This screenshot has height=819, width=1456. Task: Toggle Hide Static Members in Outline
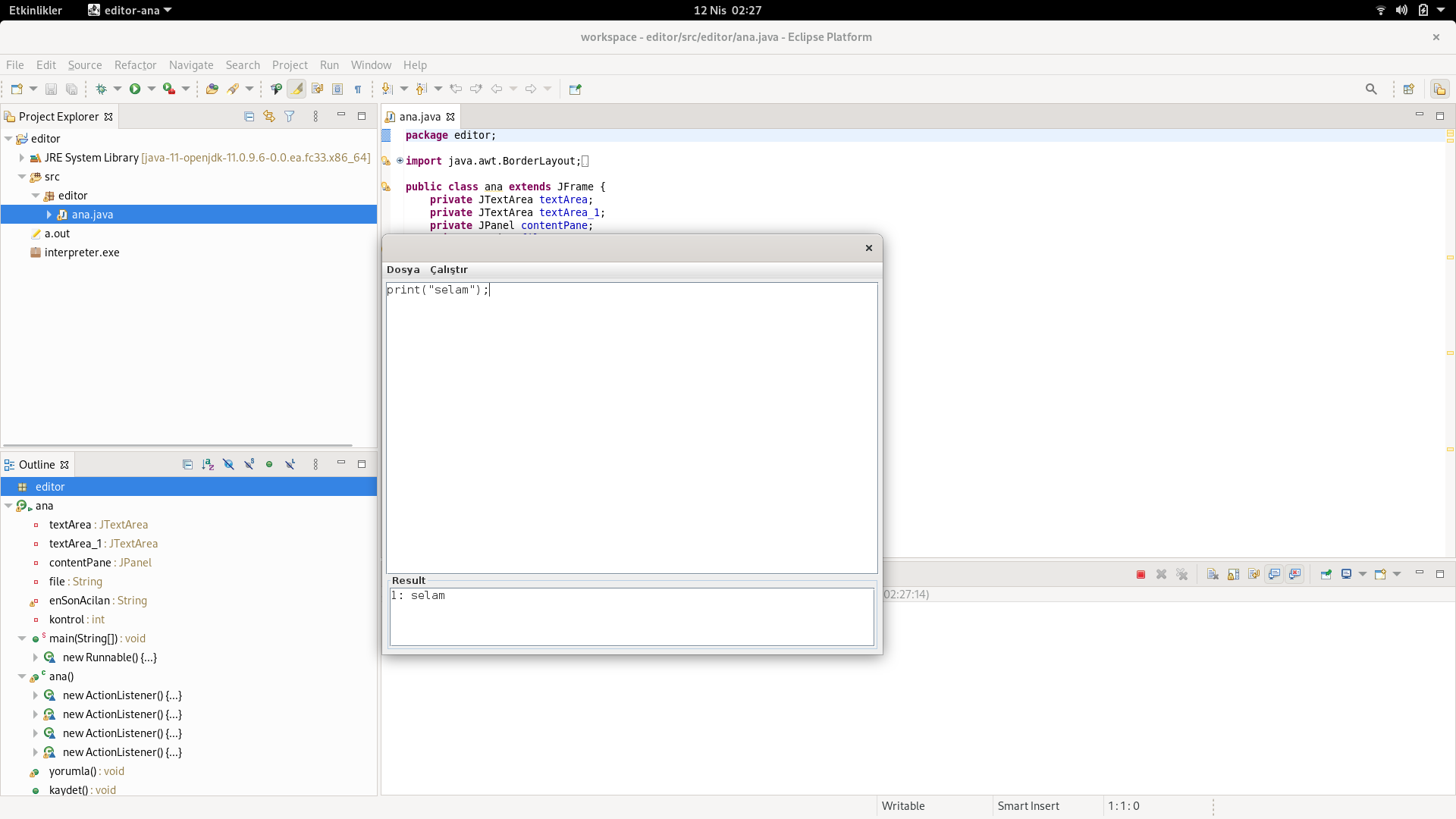249,464
